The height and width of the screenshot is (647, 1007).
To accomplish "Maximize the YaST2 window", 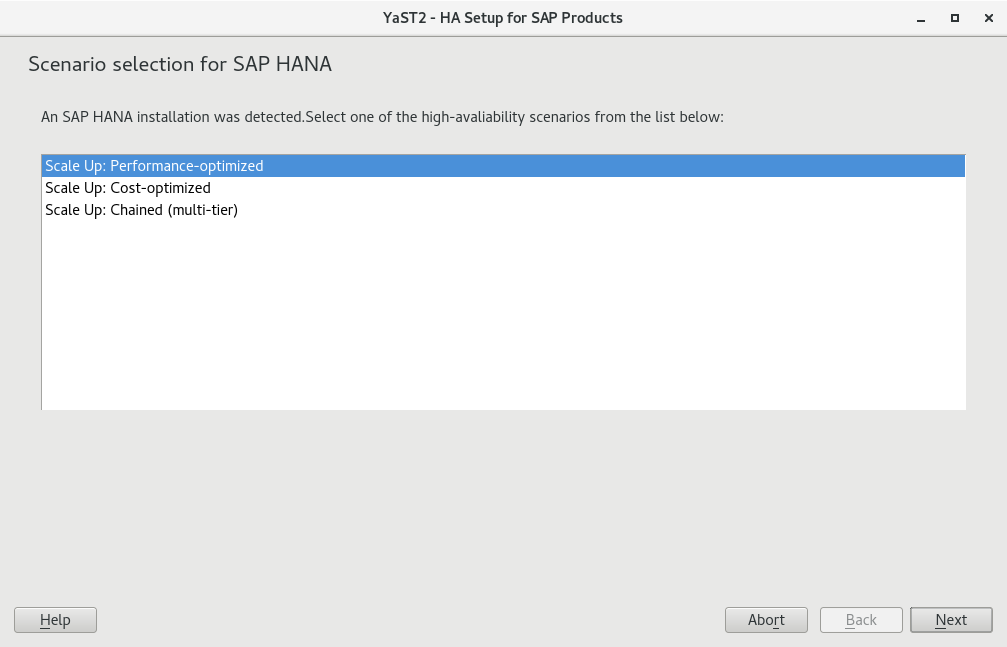I will (x=954, y=18).
